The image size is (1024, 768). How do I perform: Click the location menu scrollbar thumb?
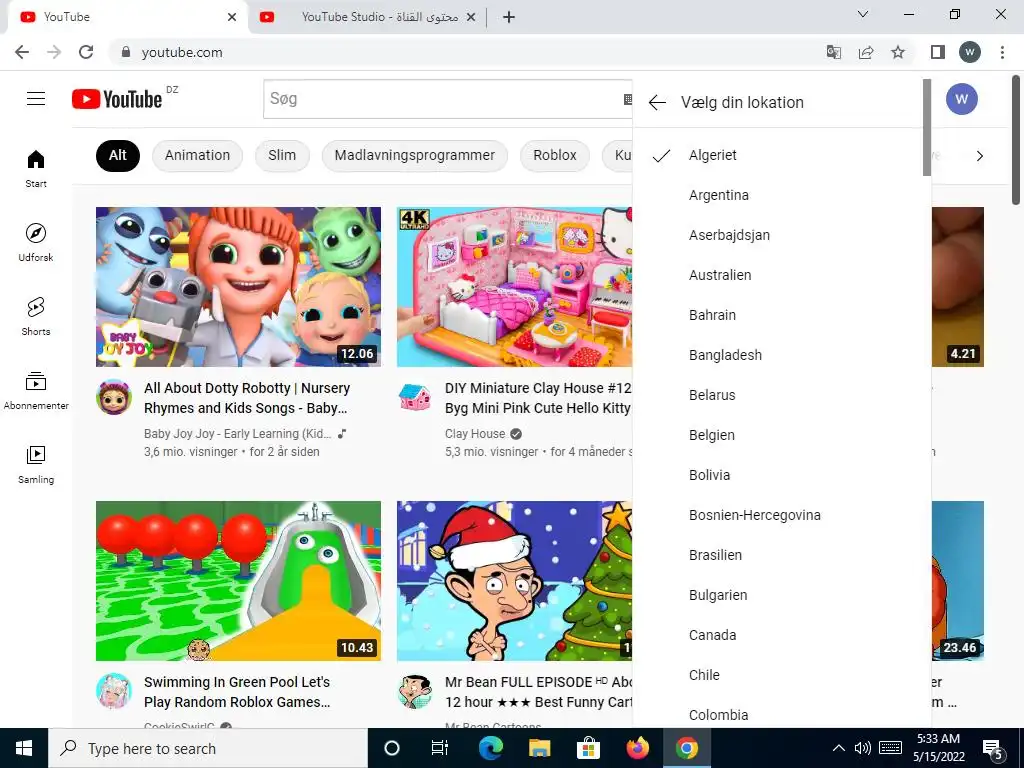coord(926,127)
